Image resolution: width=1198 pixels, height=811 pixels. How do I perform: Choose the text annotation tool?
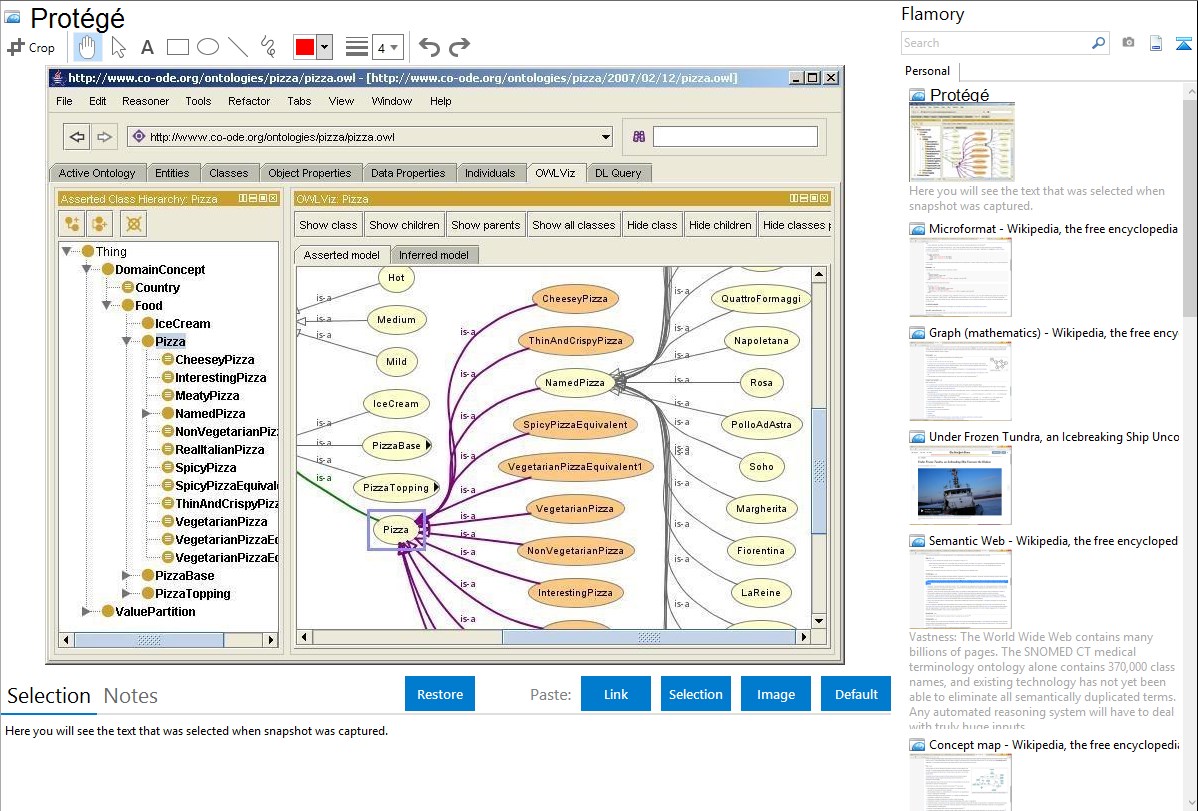(x=147, y=47)
